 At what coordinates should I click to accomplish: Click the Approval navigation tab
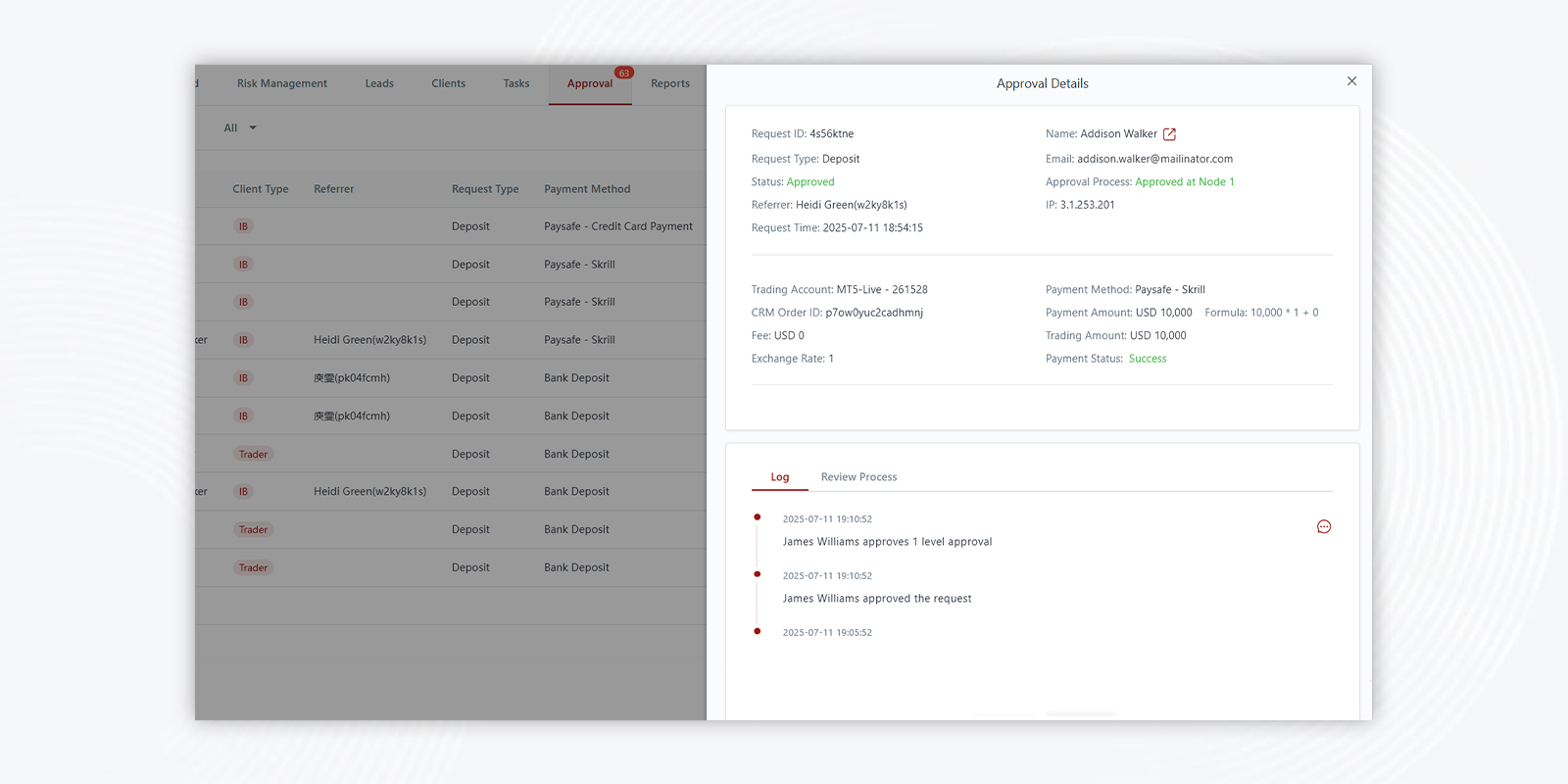coord(589,84)
